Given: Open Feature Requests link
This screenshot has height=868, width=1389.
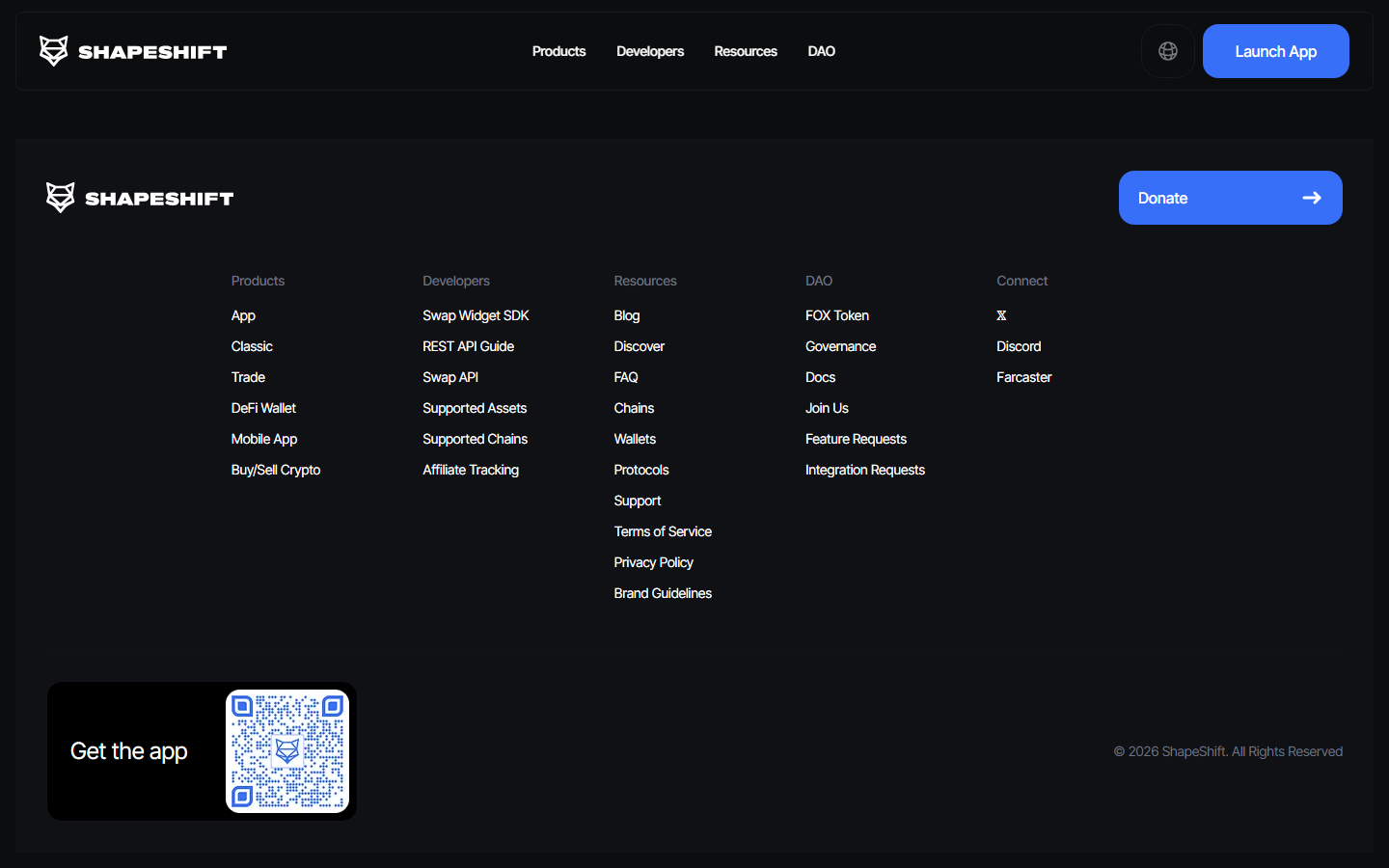Looking at the screenshot, I should (x=856, y=439).
